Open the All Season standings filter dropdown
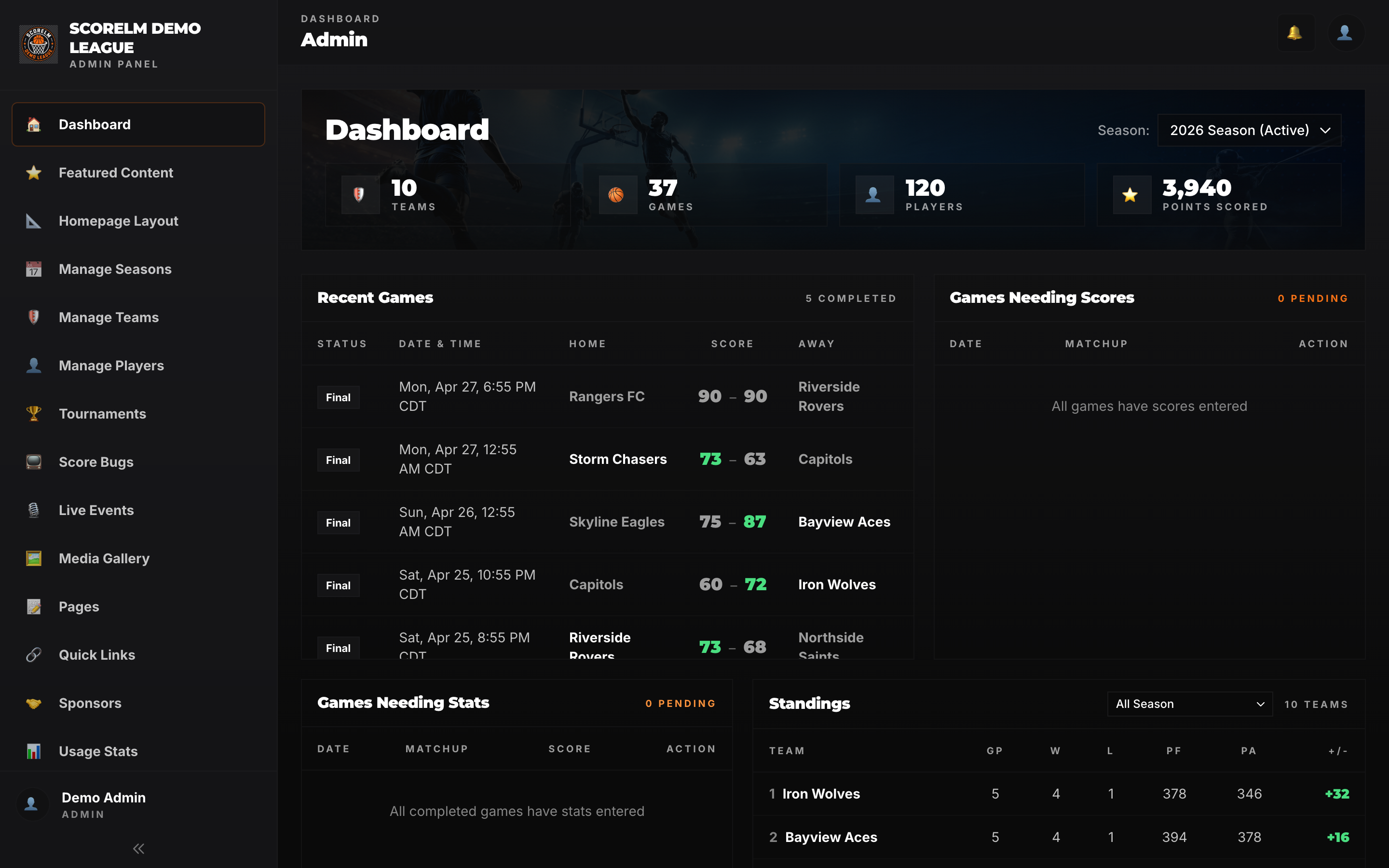The image size is (1389, 868). tap(1189, 704)
